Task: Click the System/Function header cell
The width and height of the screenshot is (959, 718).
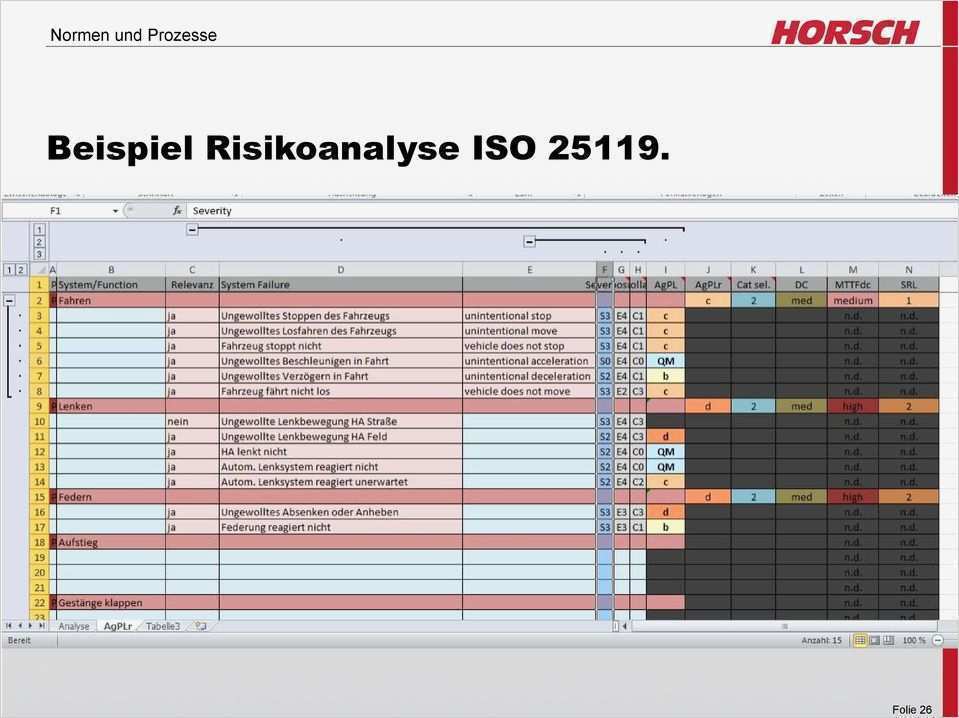Action: 111,284
